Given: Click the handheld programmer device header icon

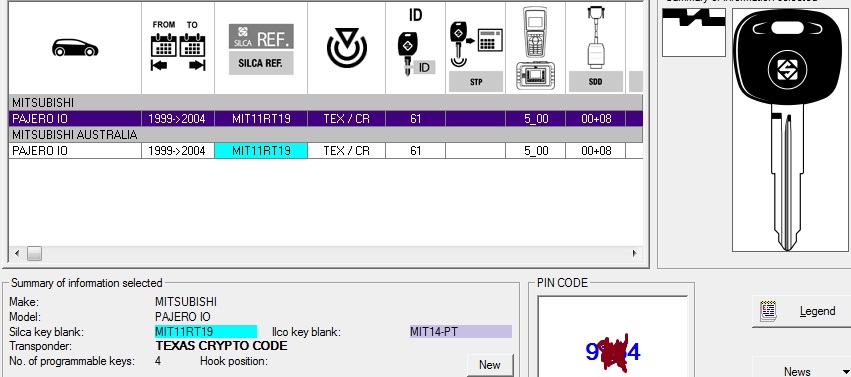Looking at the screenshot, I should (536, 48).
